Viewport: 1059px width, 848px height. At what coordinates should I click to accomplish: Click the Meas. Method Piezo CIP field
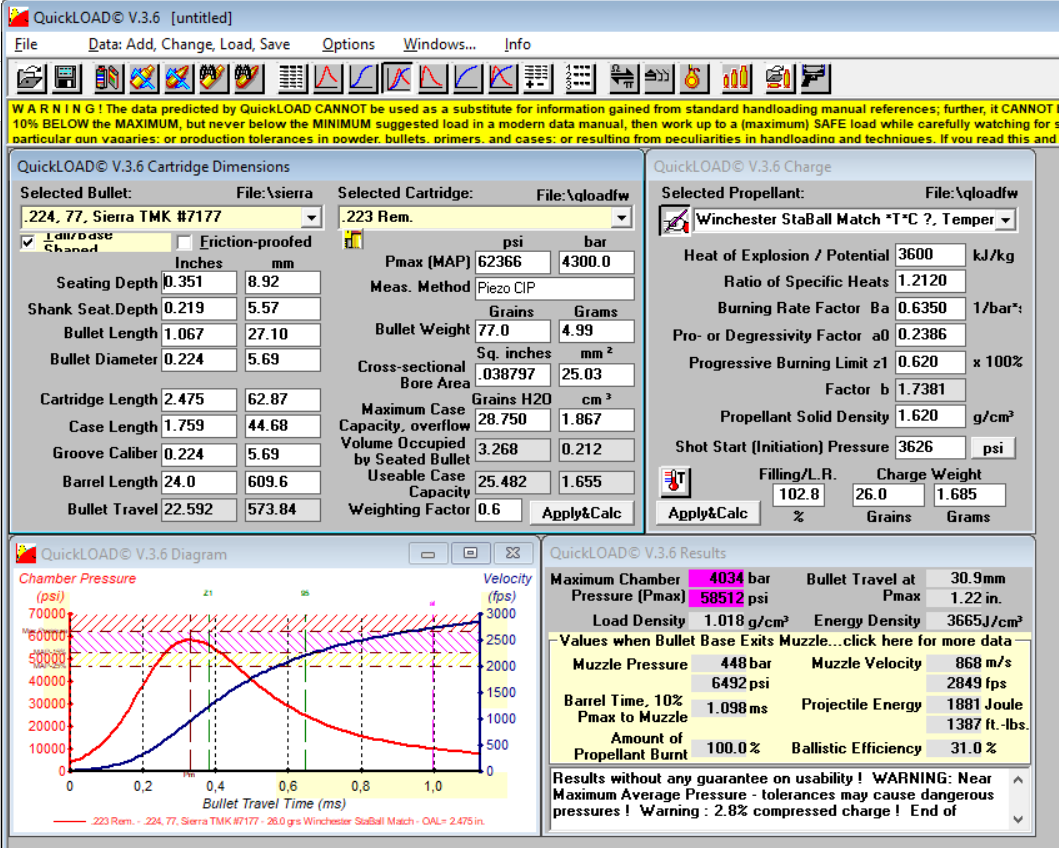(554, 288)
